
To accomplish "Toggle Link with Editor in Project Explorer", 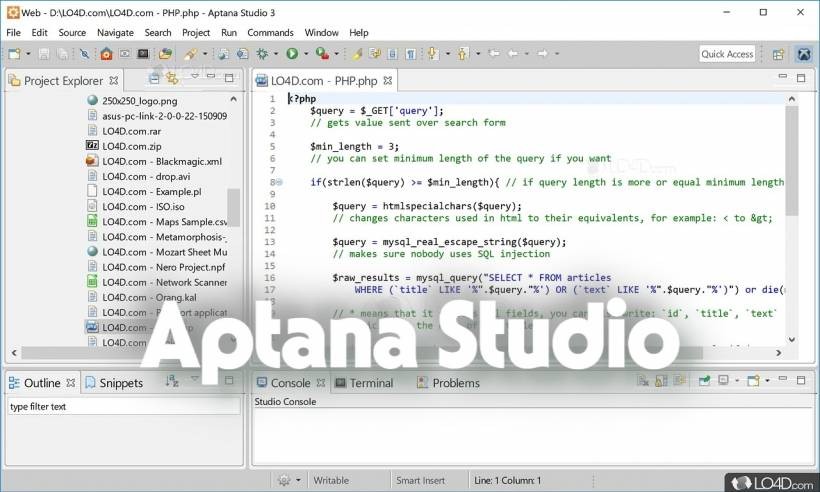I will coord(172,79).
